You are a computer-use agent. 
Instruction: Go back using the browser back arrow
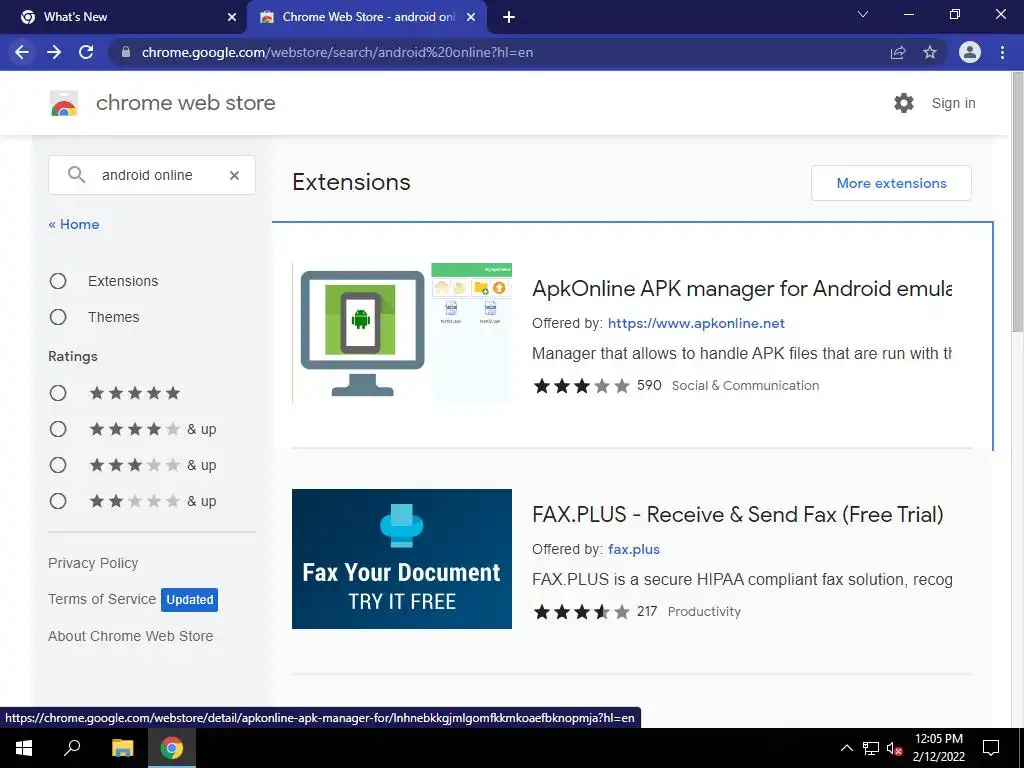22,52
